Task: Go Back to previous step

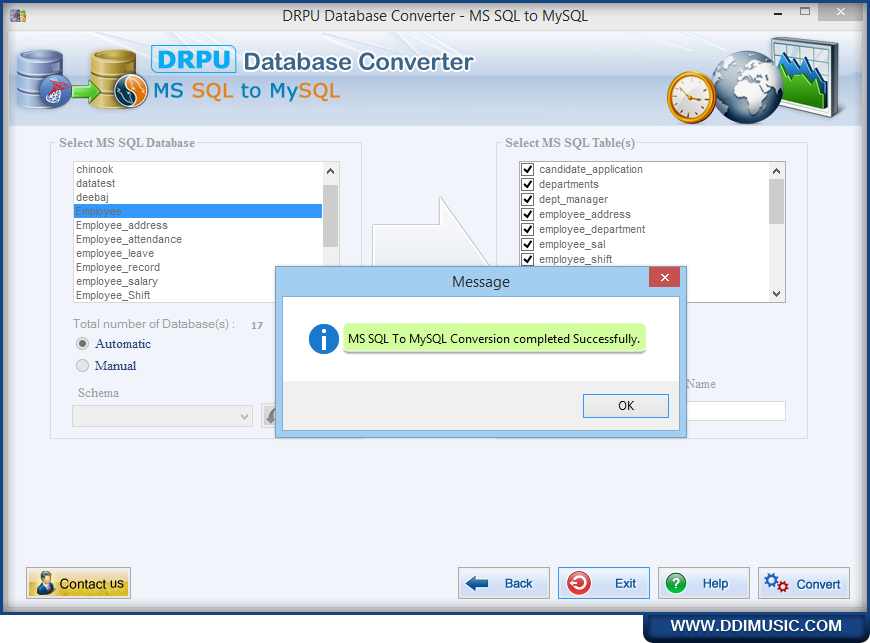Action: point(503,583)
